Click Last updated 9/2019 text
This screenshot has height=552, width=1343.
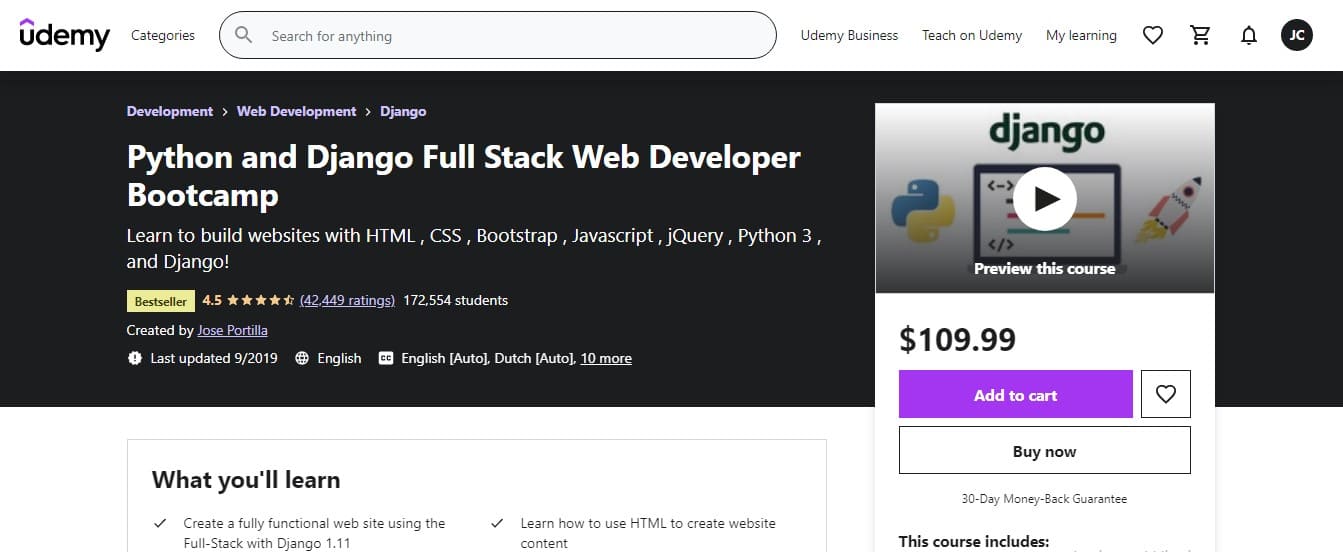pos(214,358)
